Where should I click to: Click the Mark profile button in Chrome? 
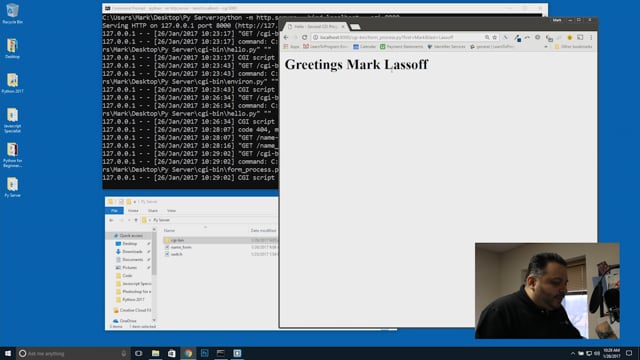click(557, 20)
